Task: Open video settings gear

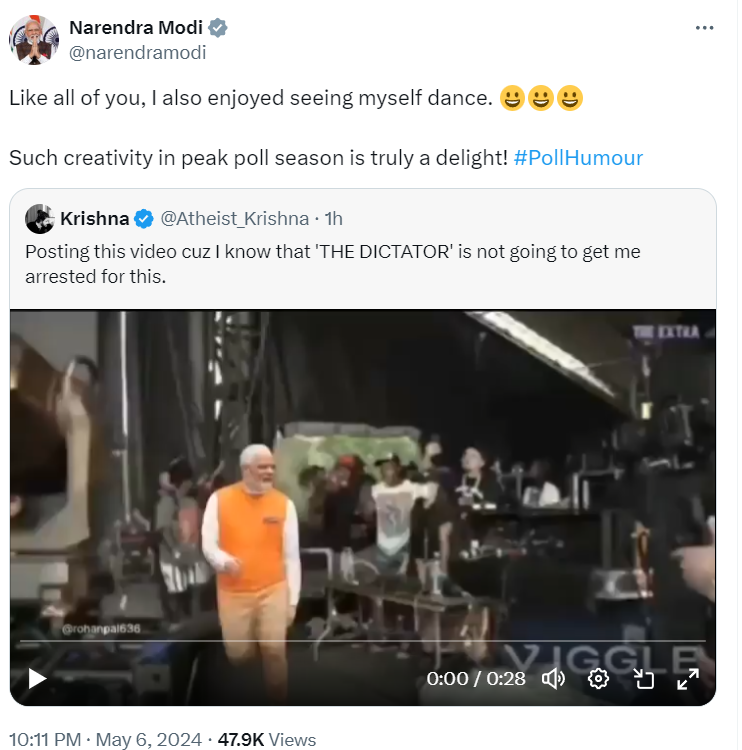Action: pos(598,679)
